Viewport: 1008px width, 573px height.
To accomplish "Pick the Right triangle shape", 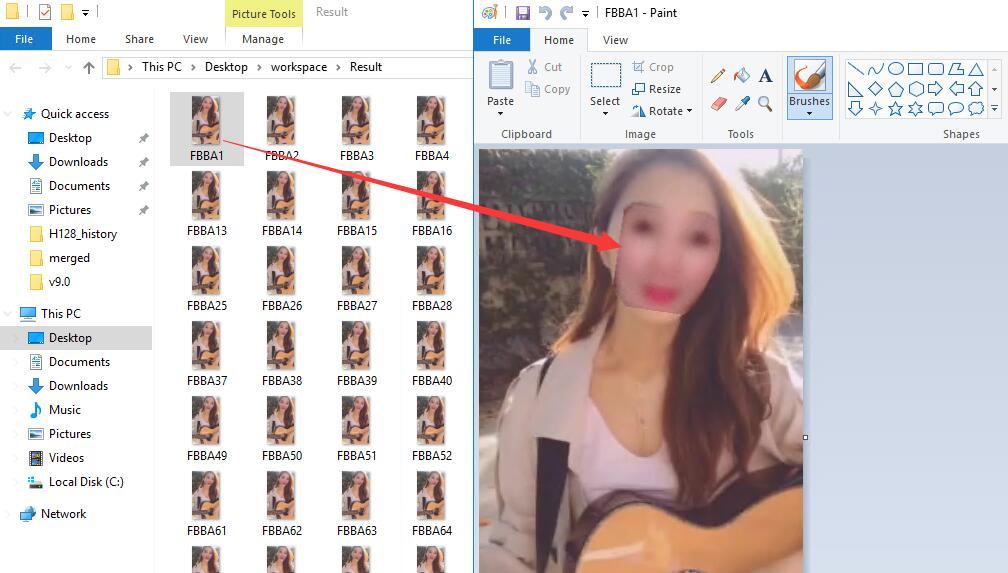I will pyautogui.click(x=855, y=89).
